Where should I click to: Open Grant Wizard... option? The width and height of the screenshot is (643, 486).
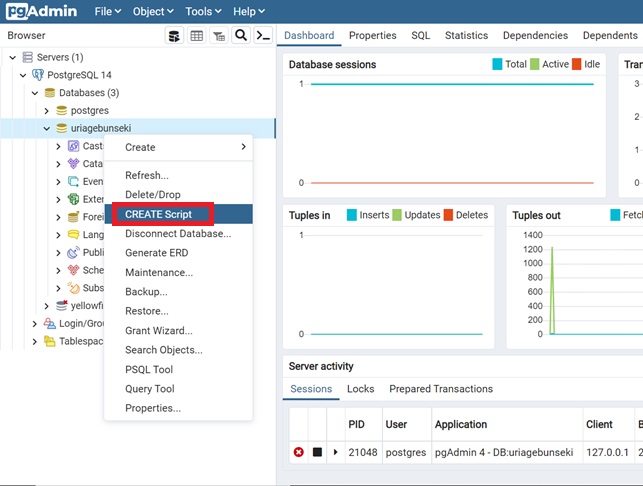pyautogui.click(x=178, y=331)
